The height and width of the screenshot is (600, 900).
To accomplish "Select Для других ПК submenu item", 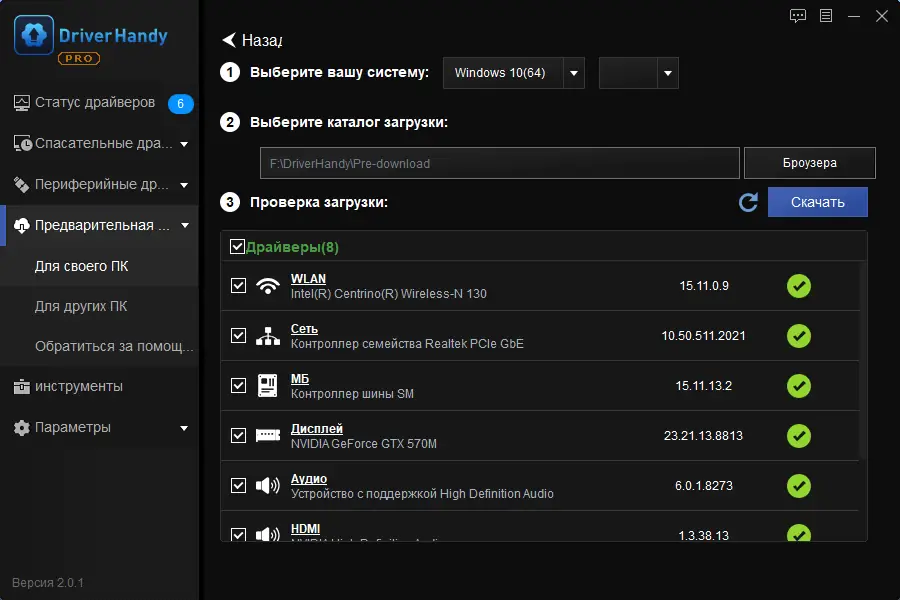I will pyautogui.click(x=81, y=306).
